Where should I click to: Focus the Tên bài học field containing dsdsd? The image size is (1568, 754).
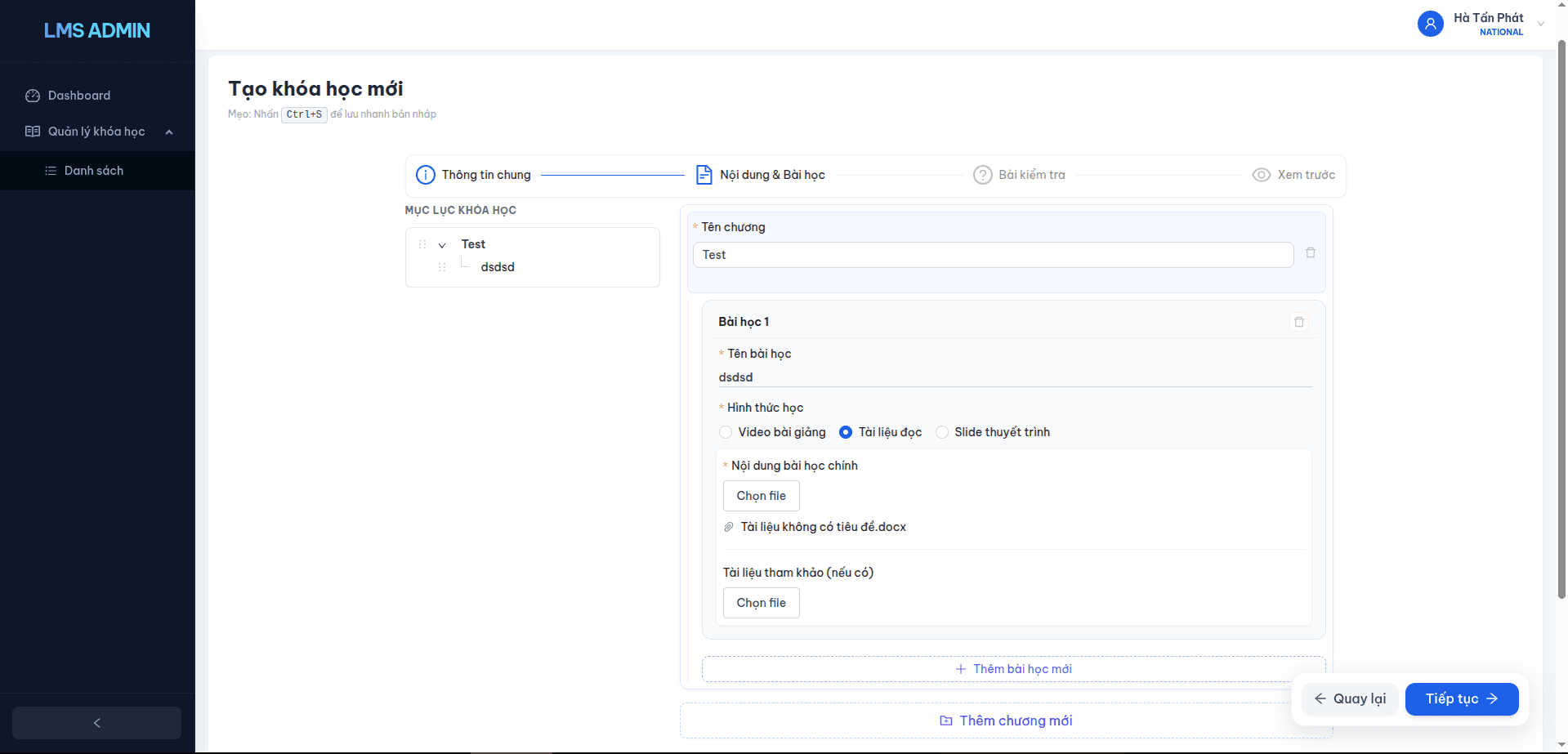pyautogui.click(x=1015, y=377)
